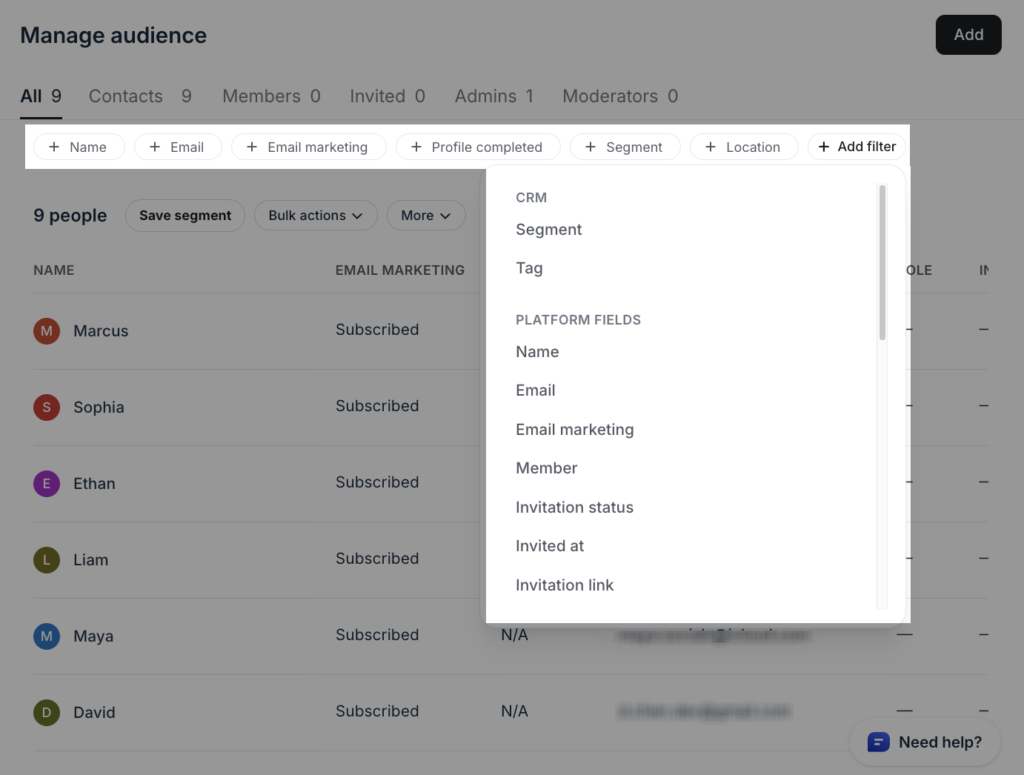
Task: Click Maya's avatar icon
Action: 46,636
